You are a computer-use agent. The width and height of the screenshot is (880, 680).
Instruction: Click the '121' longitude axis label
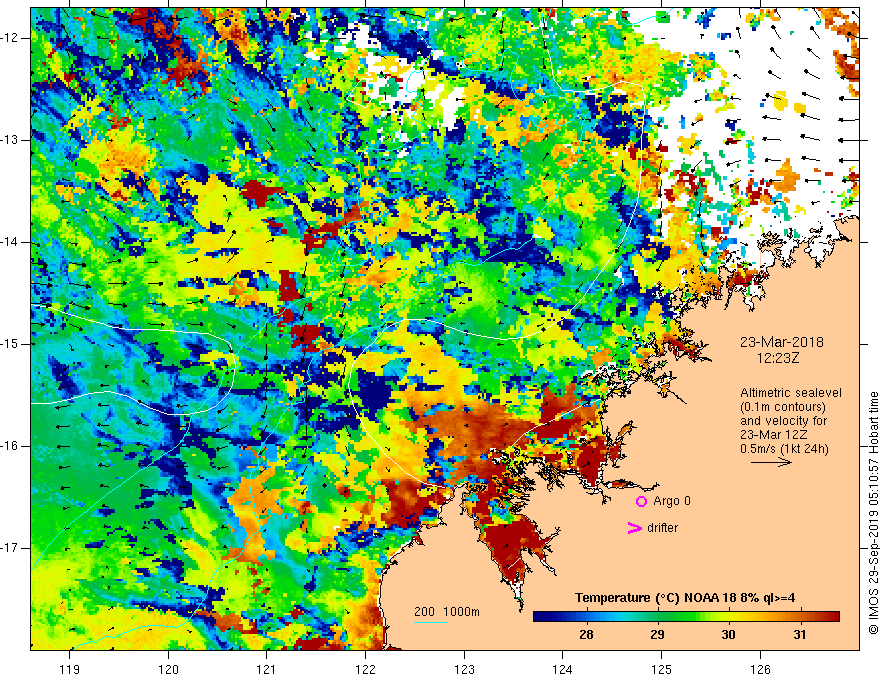[267, 669]
